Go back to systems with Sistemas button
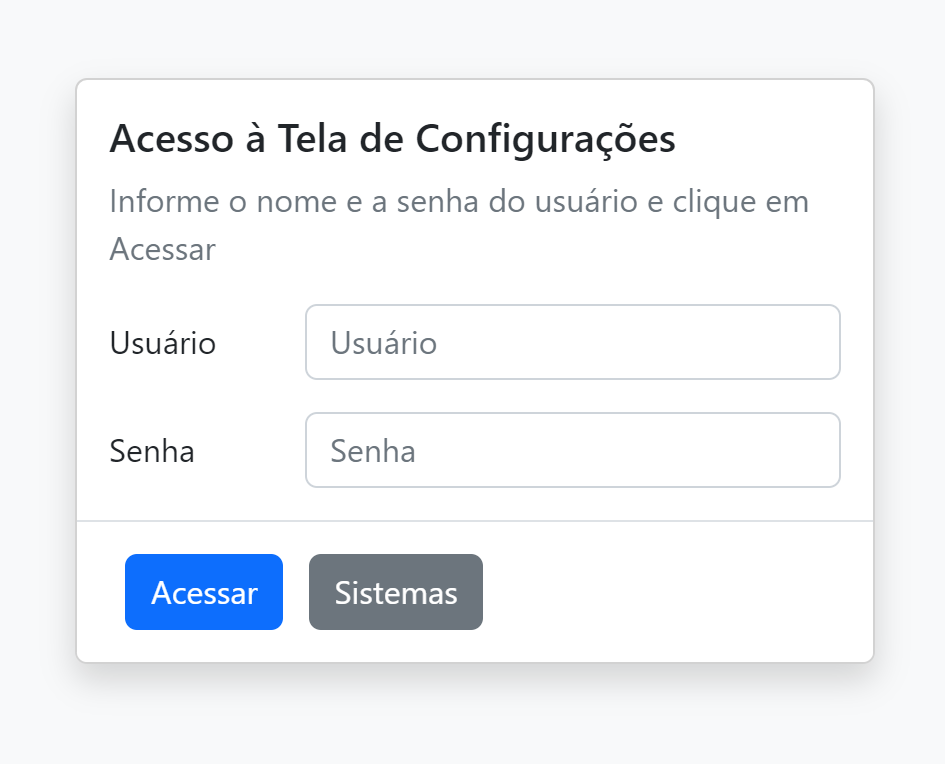 [x=396, y=592]
